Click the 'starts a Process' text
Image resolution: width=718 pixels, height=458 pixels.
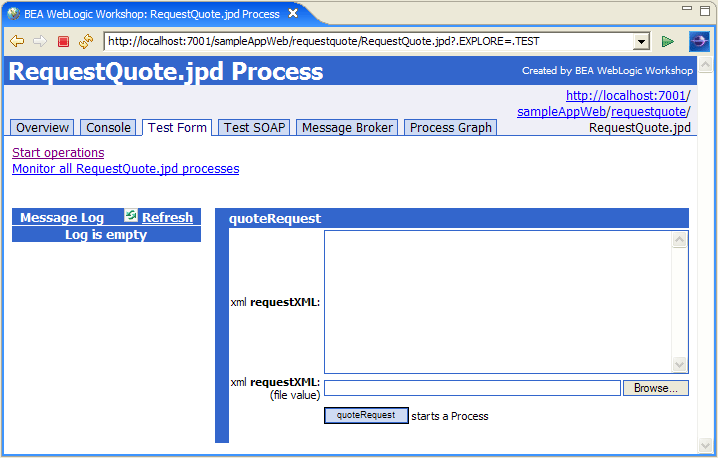[x=450, y=416]
